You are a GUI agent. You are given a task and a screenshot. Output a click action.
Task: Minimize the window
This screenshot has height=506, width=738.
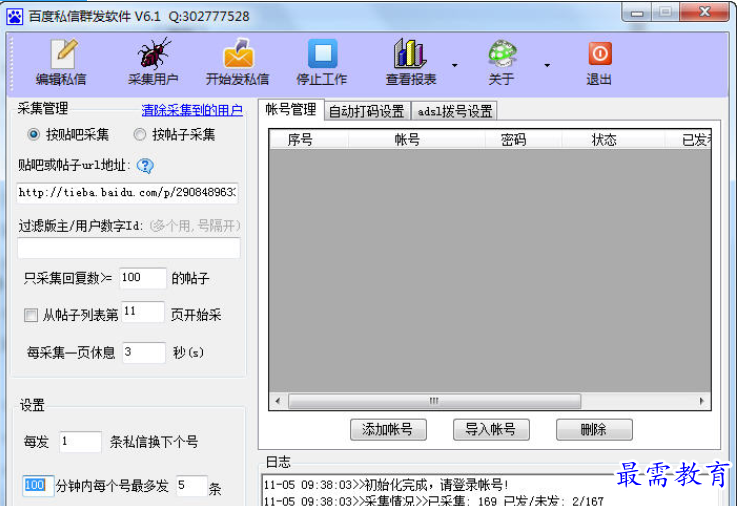click(637, 13)
